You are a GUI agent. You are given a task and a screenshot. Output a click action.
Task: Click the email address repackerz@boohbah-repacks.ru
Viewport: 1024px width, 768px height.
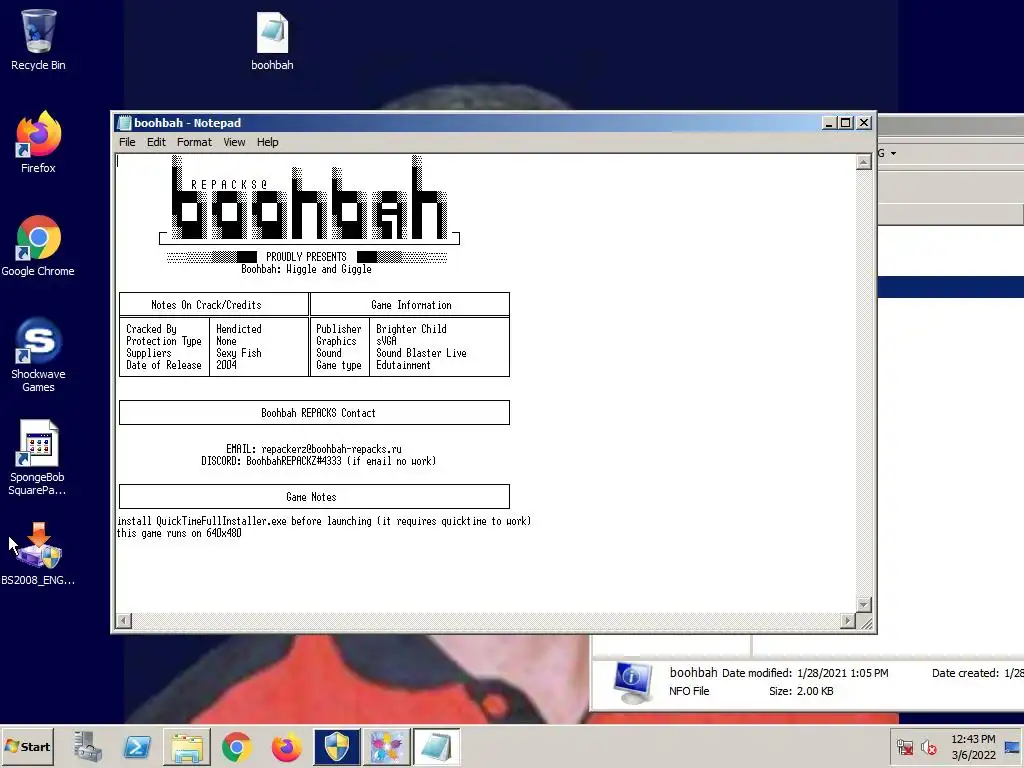(332, 449)
